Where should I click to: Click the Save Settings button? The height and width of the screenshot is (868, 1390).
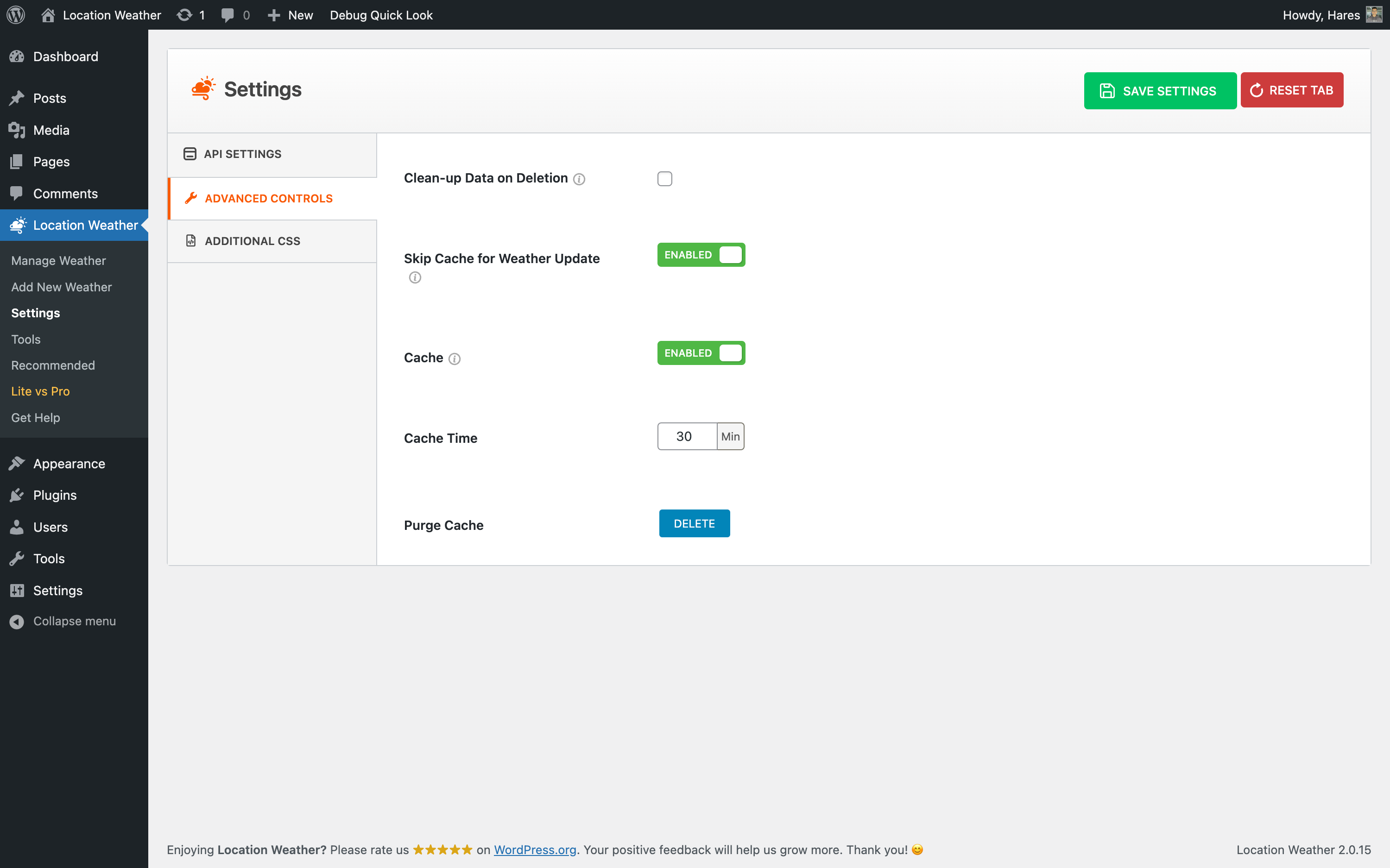click(1159, 91)
